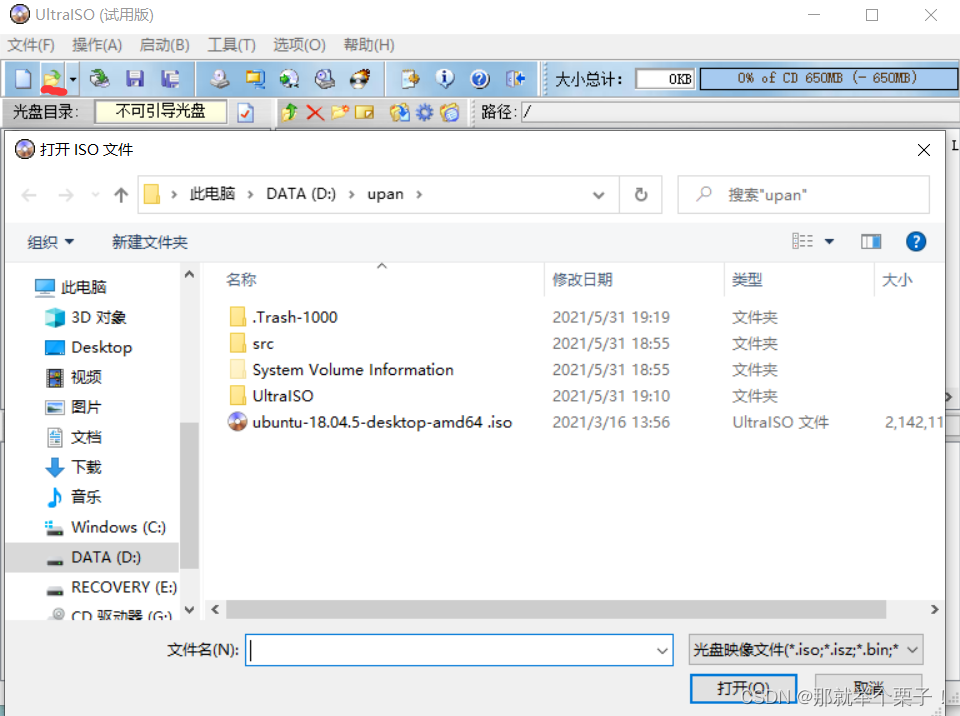Open the 选项(O) menu

(299, 45)
